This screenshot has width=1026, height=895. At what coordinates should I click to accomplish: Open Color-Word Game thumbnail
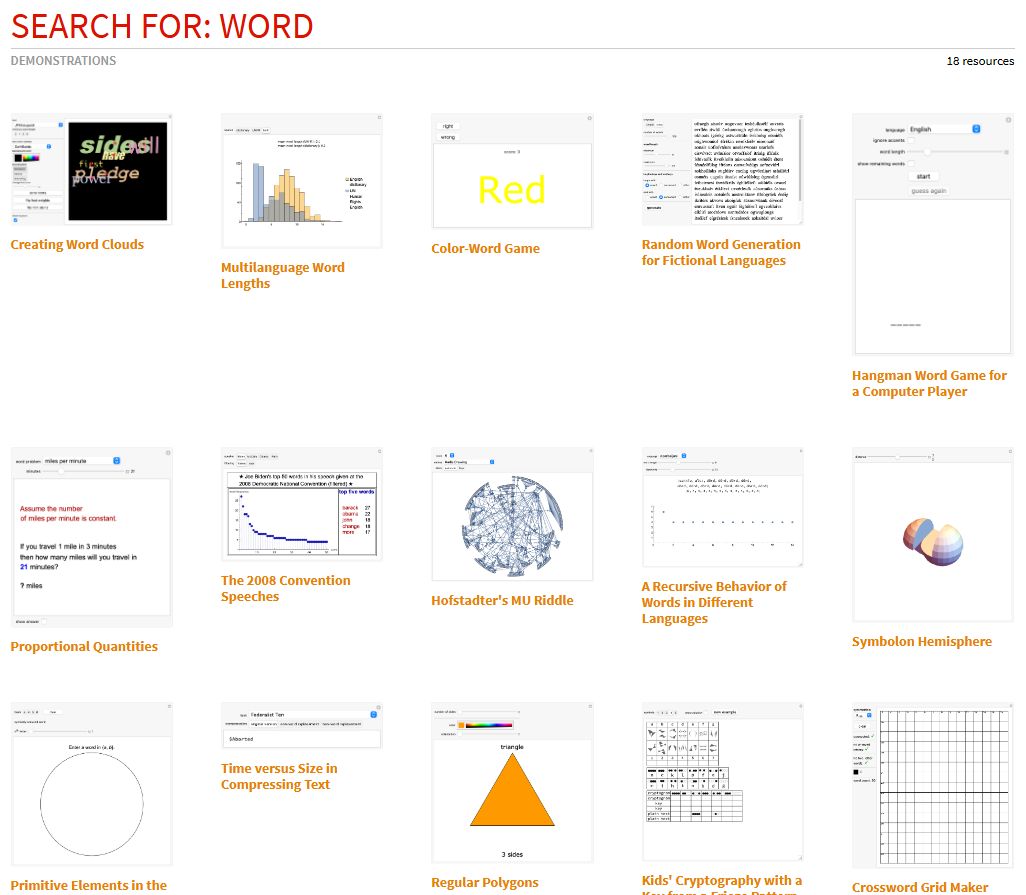(x=512, y=171)
